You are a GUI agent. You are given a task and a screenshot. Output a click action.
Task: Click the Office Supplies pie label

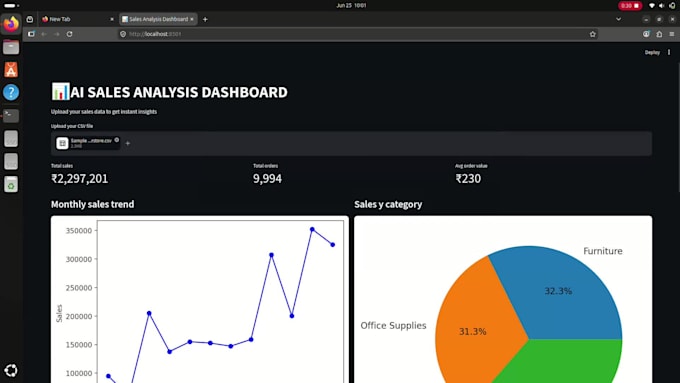tap(393, 326)
